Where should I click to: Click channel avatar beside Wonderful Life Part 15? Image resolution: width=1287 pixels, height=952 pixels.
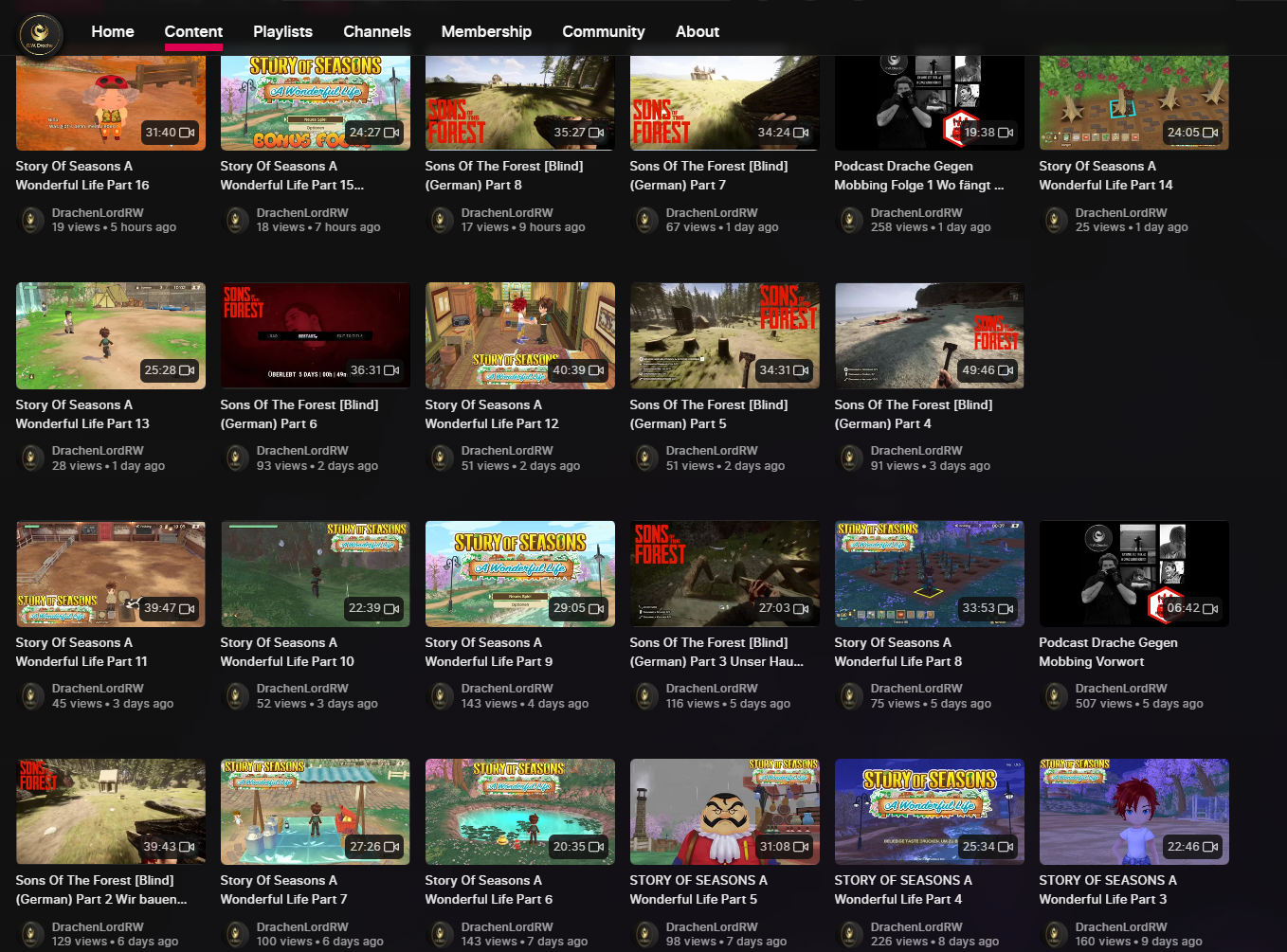(237, 221)
